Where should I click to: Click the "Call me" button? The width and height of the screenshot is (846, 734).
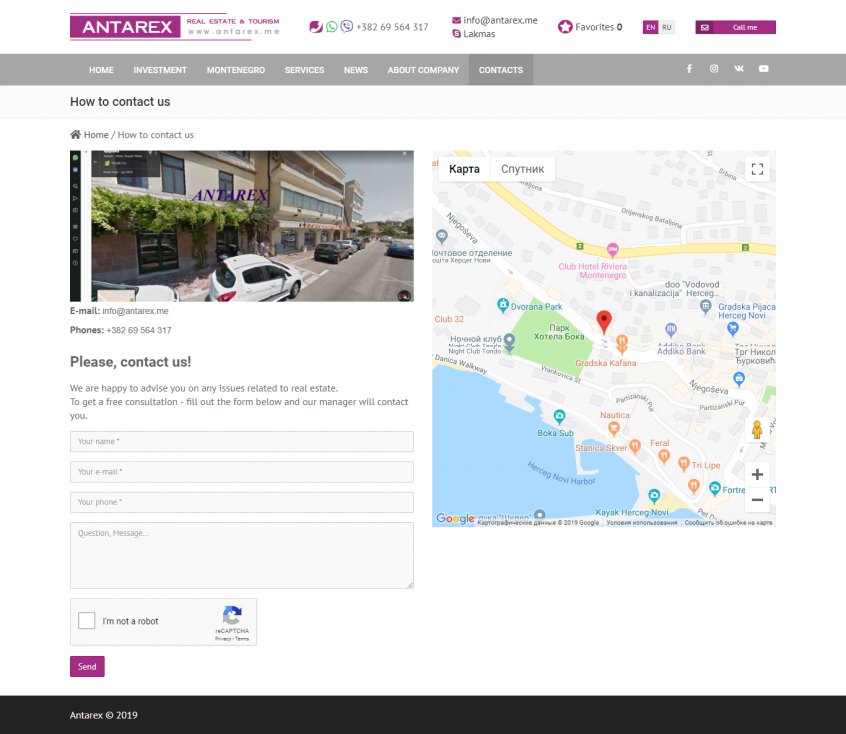[x=735, y=27]
